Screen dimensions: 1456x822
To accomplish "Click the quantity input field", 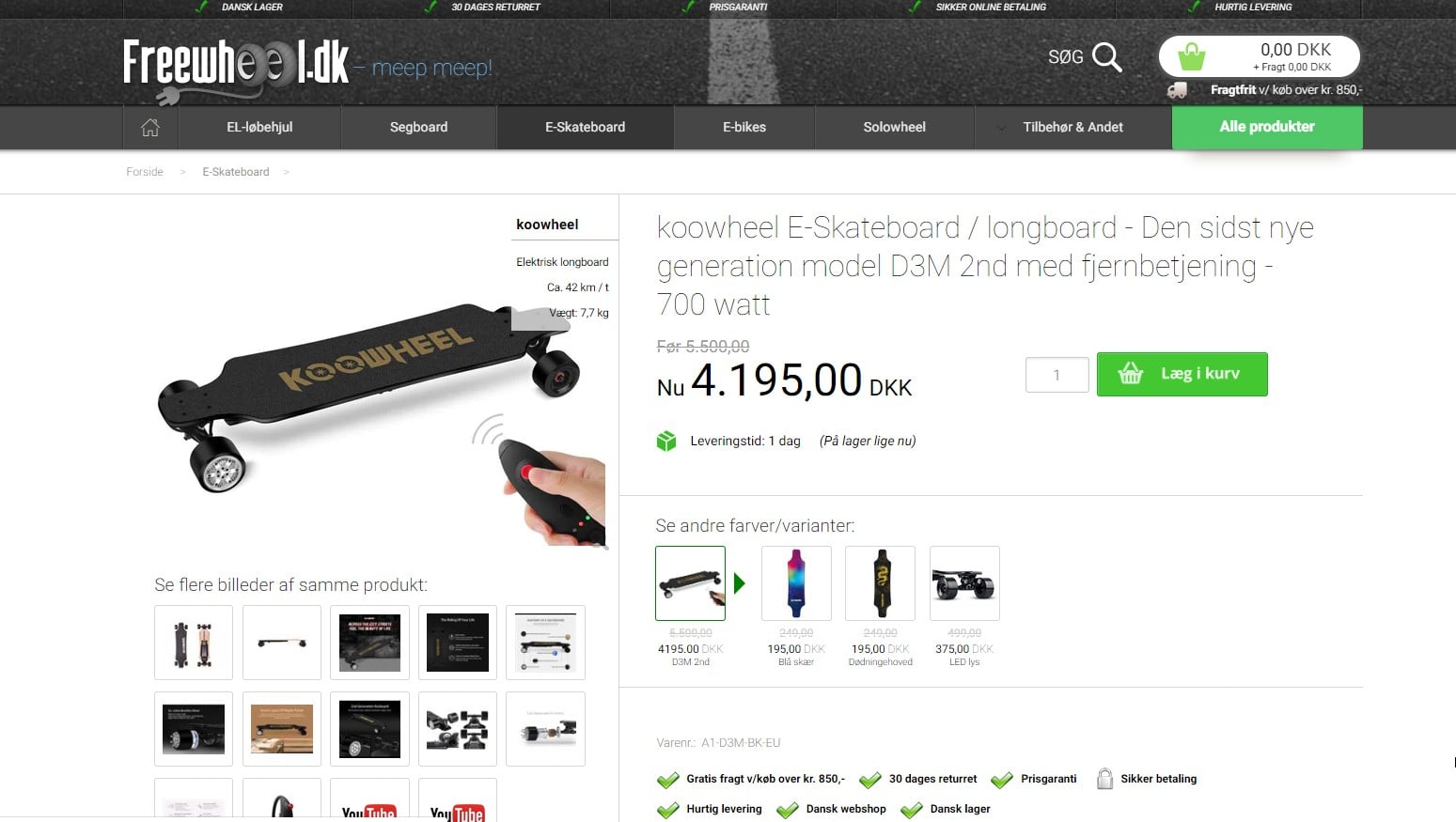I will (1057, 375).
